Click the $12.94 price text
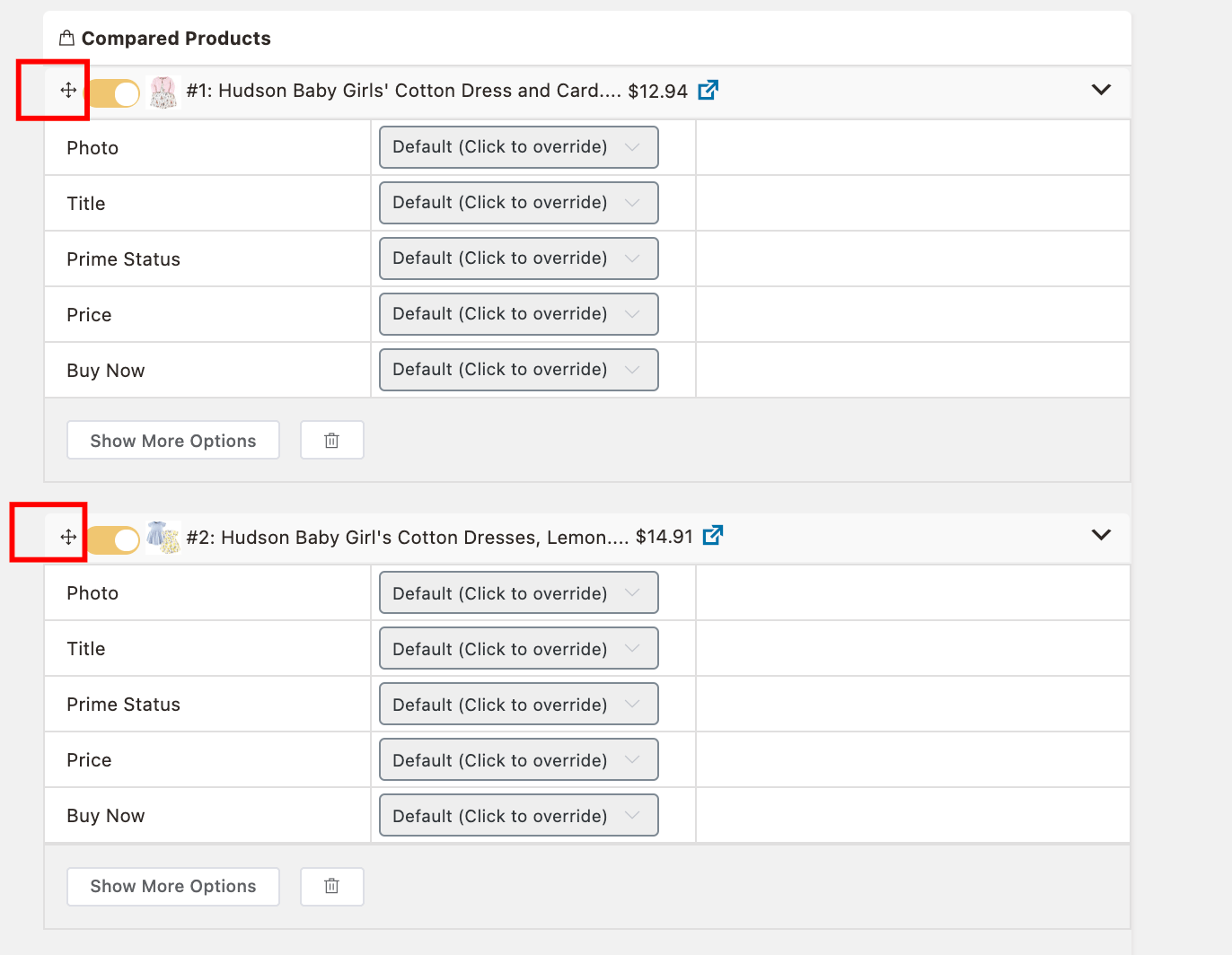Screen dimensions: 1232x955 [x=658, y=91]
